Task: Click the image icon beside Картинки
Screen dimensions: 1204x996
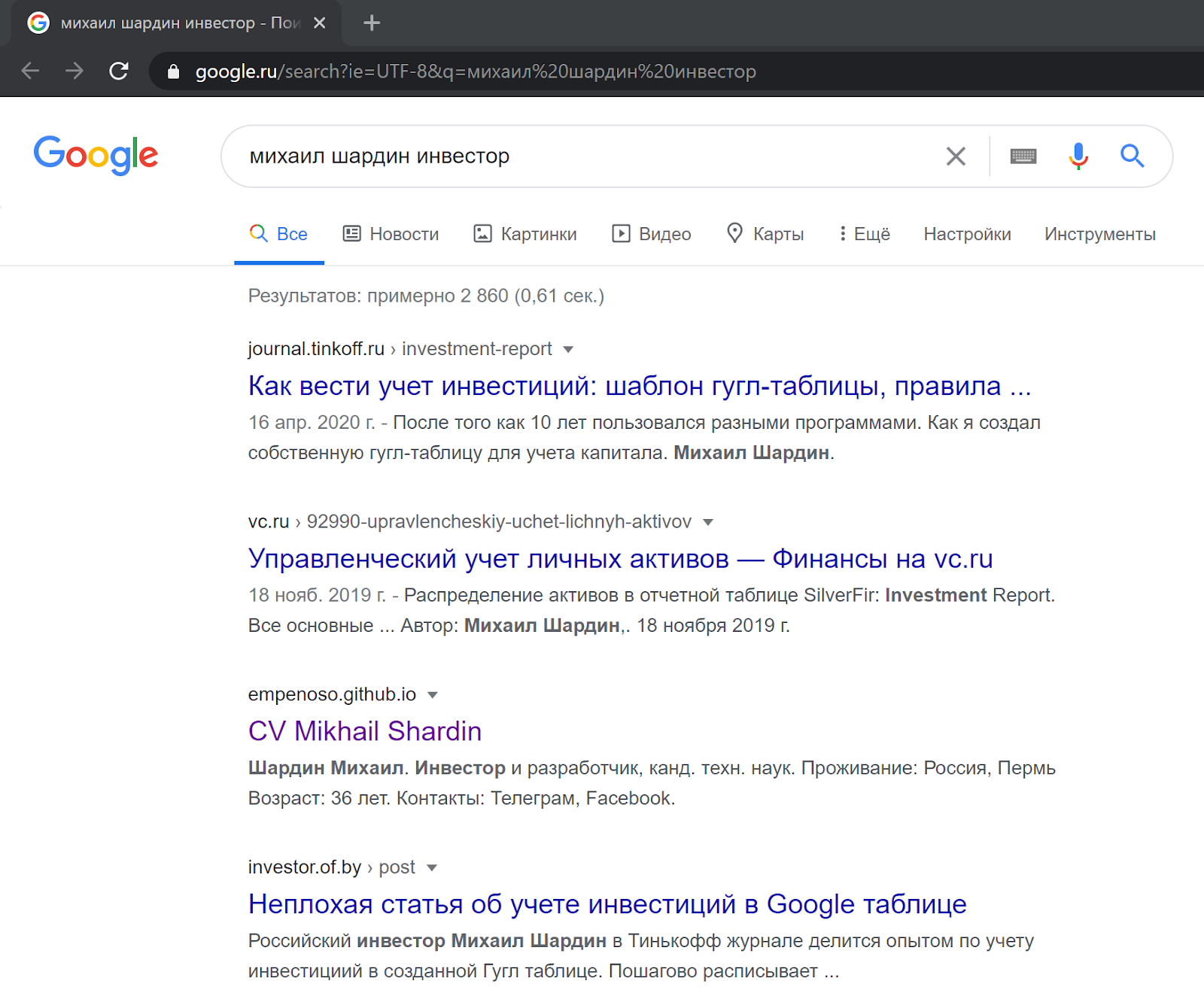Action: pos(482,233)
